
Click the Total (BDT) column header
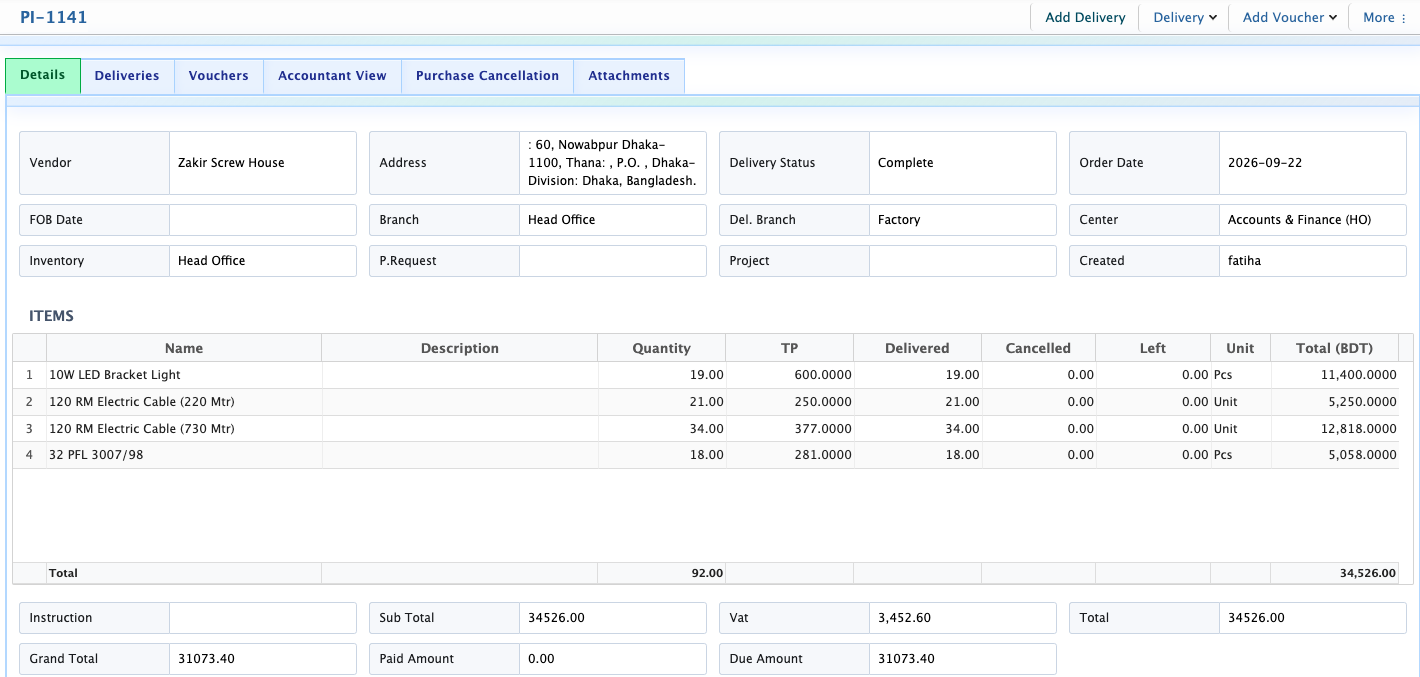click(1334, 348)
